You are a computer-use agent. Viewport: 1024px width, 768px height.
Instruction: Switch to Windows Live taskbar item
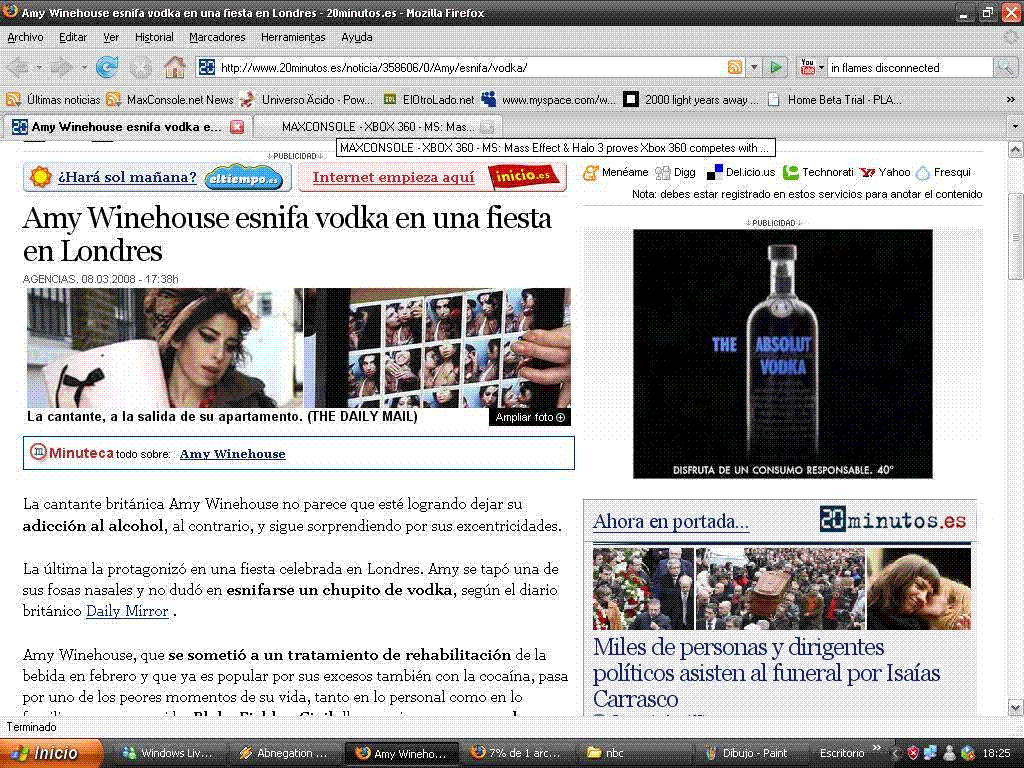(168, 753)
